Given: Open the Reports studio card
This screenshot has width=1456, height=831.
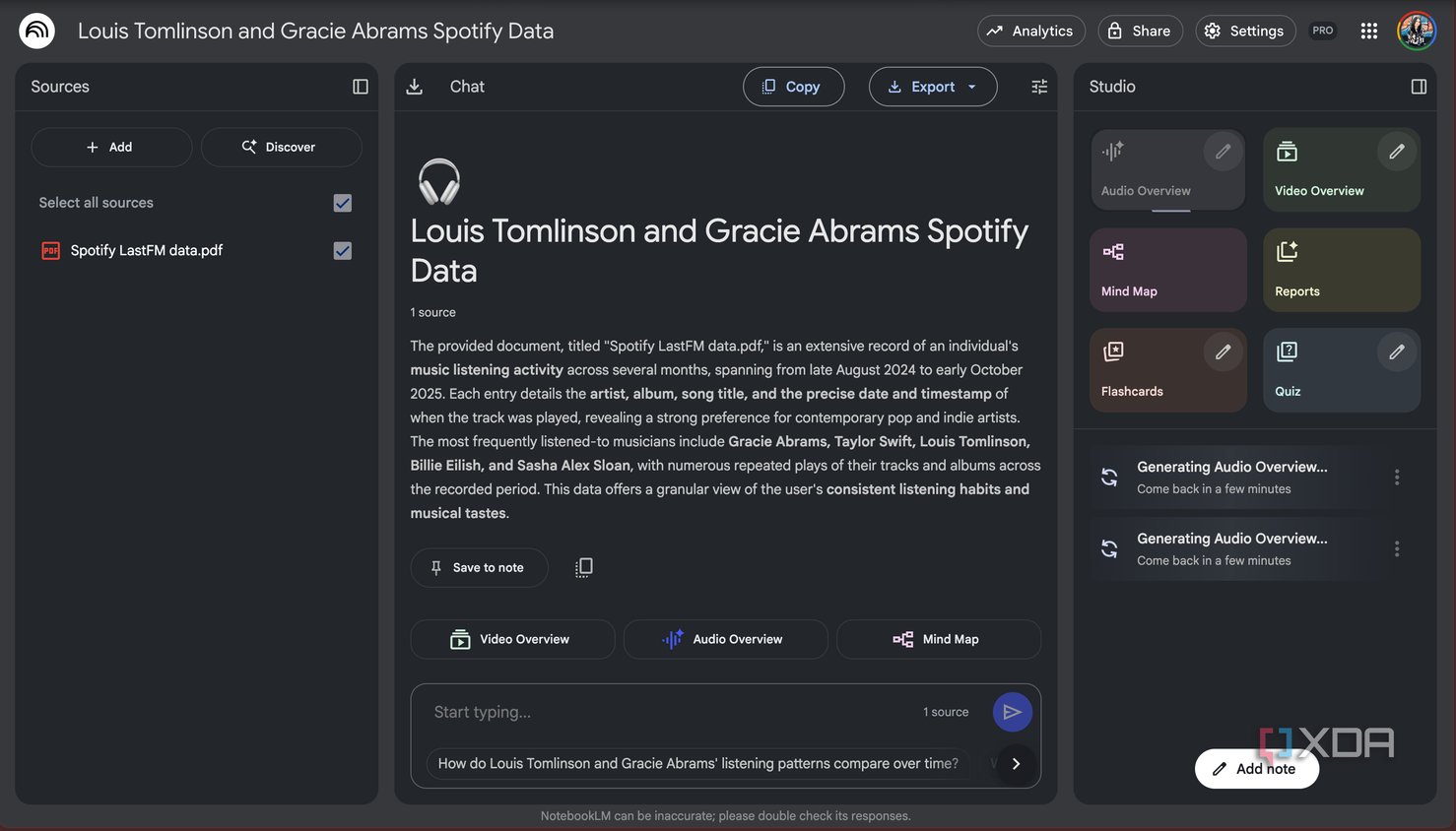Looking at the screenshot, I should (x=1342, y=270).
